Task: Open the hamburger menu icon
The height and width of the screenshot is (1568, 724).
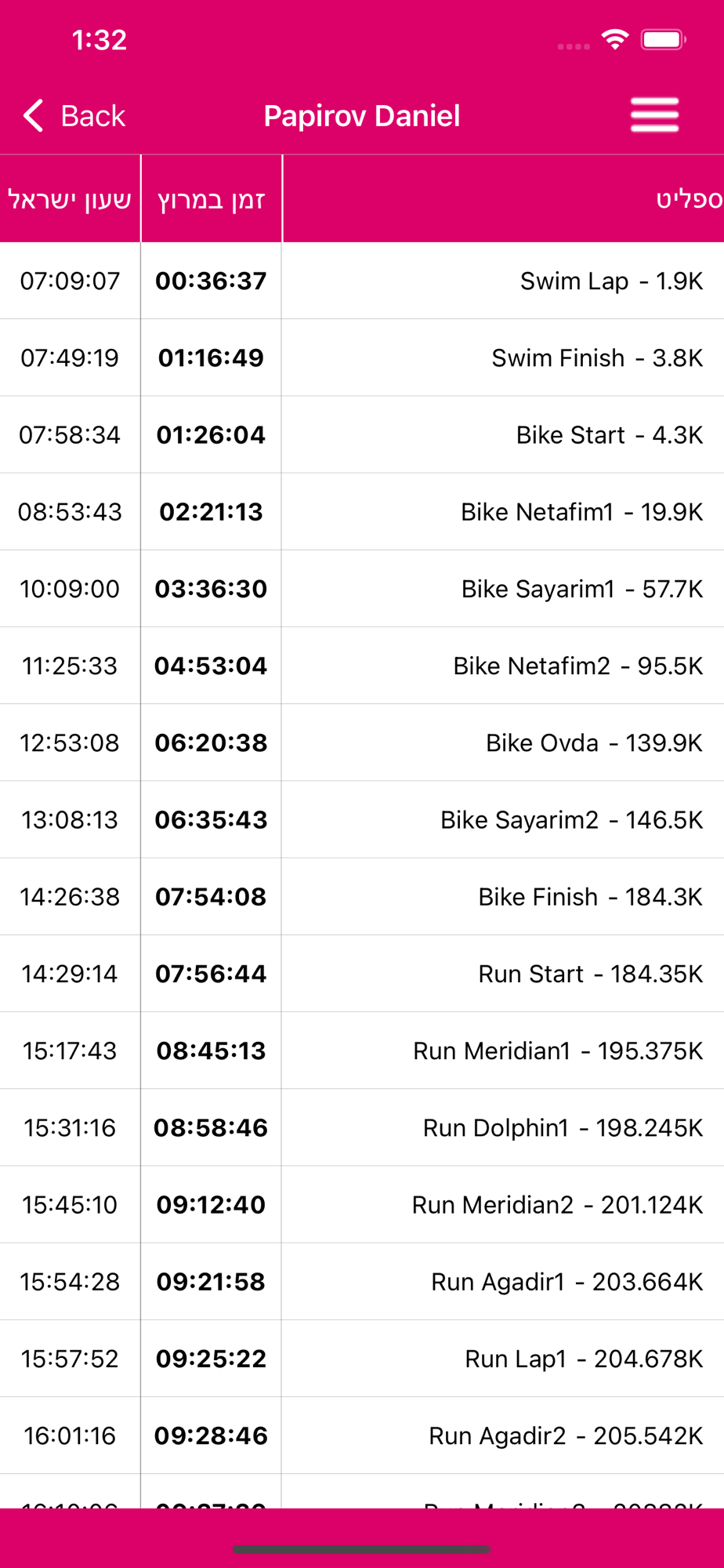Action: click(654, 115)
